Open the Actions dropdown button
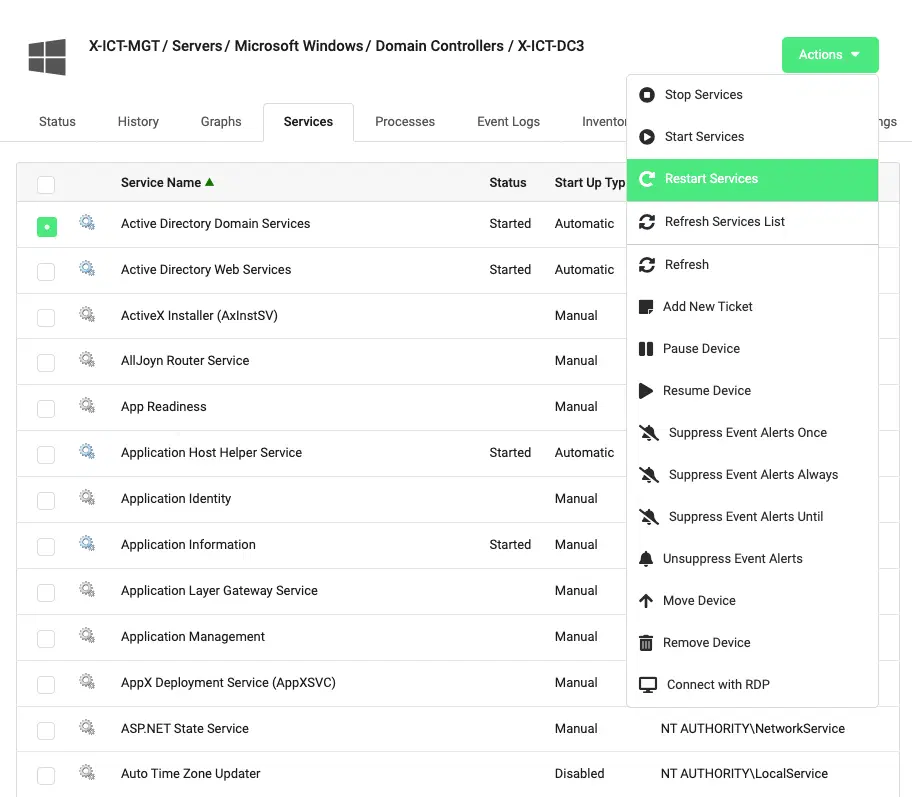Viewport: 912px width, 797px height. point(830,55)
